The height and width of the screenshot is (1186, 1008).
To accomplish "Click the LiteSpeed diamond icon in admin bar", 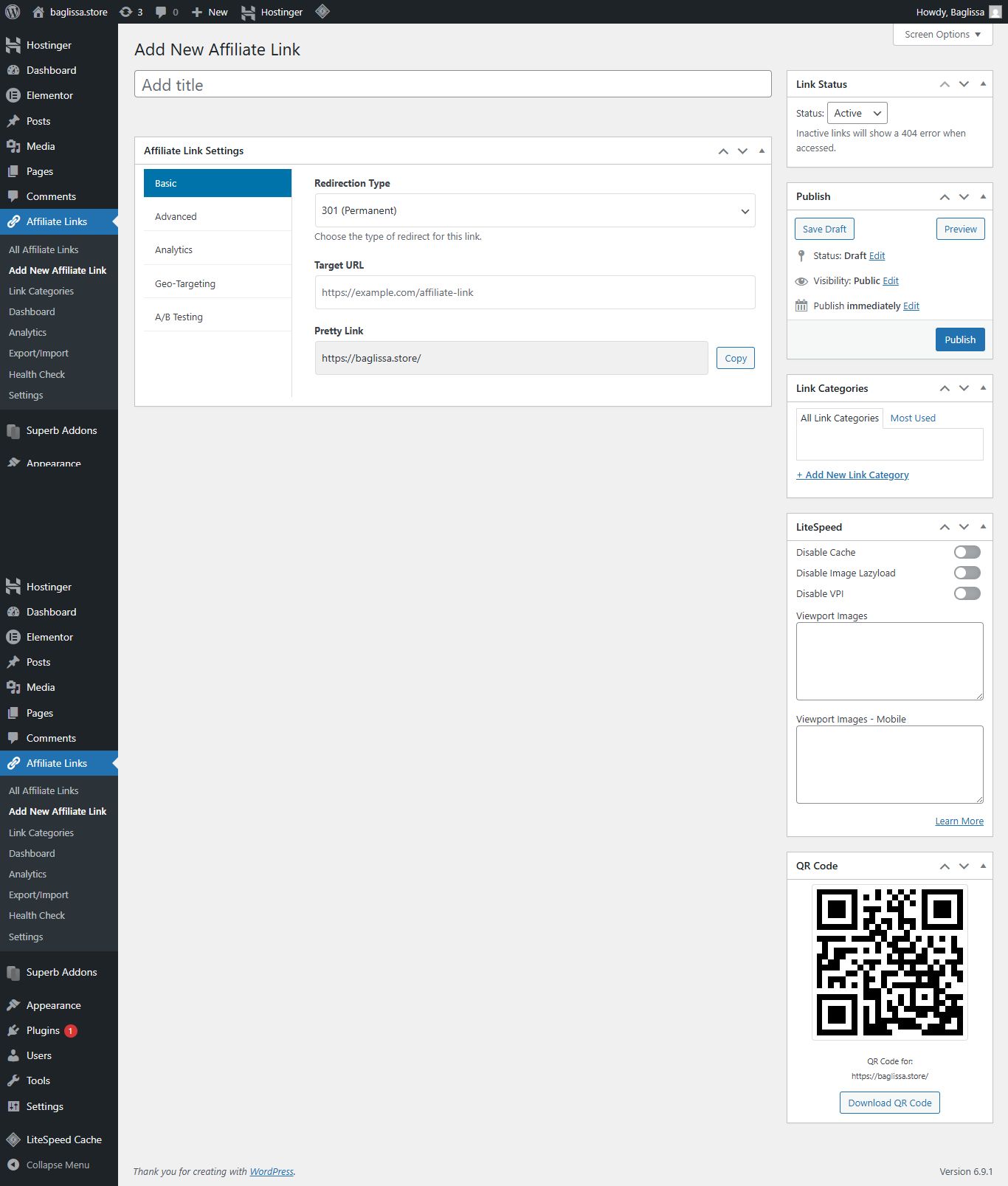I will (x=322, y=12).
